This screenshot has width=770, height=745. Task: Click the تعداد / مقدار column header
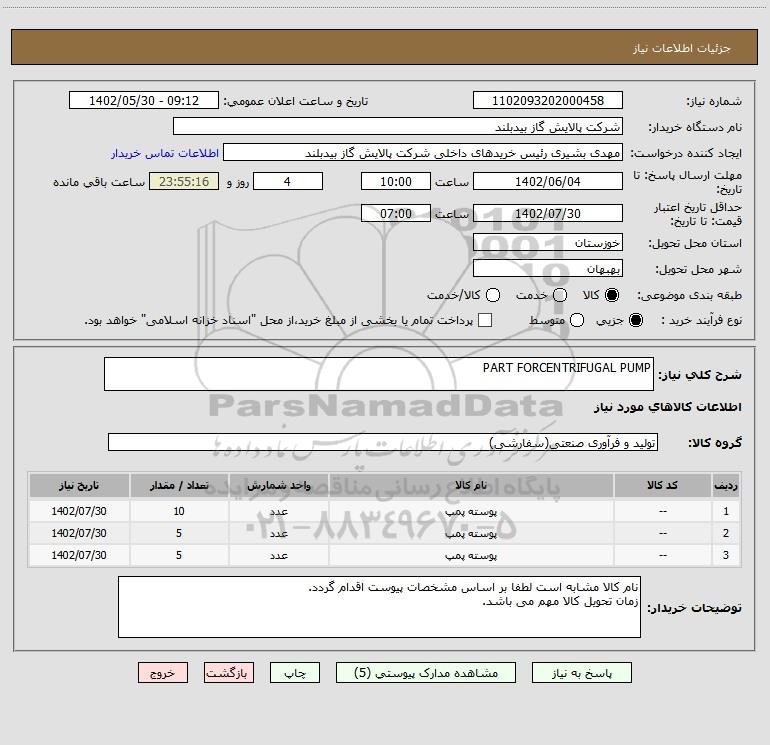coord(179,485)
